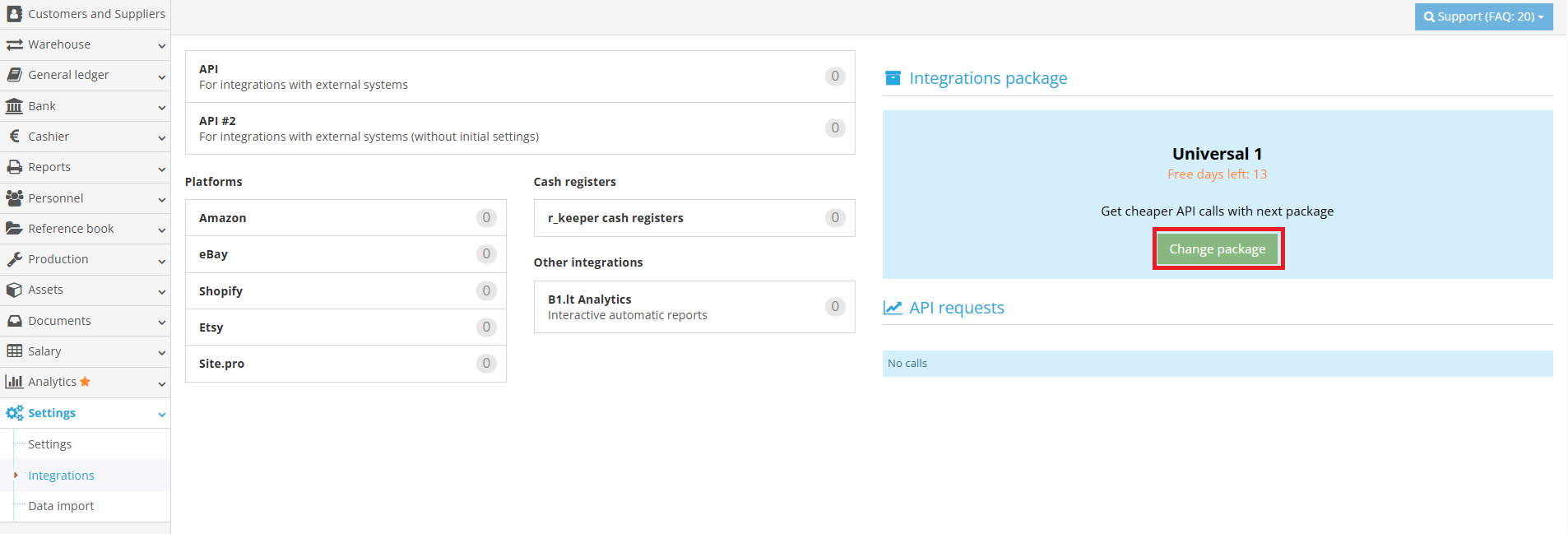Screen dimensions: 1568x534
Task: Click the Analytics bar chart icon
Action: click(14, 382)
